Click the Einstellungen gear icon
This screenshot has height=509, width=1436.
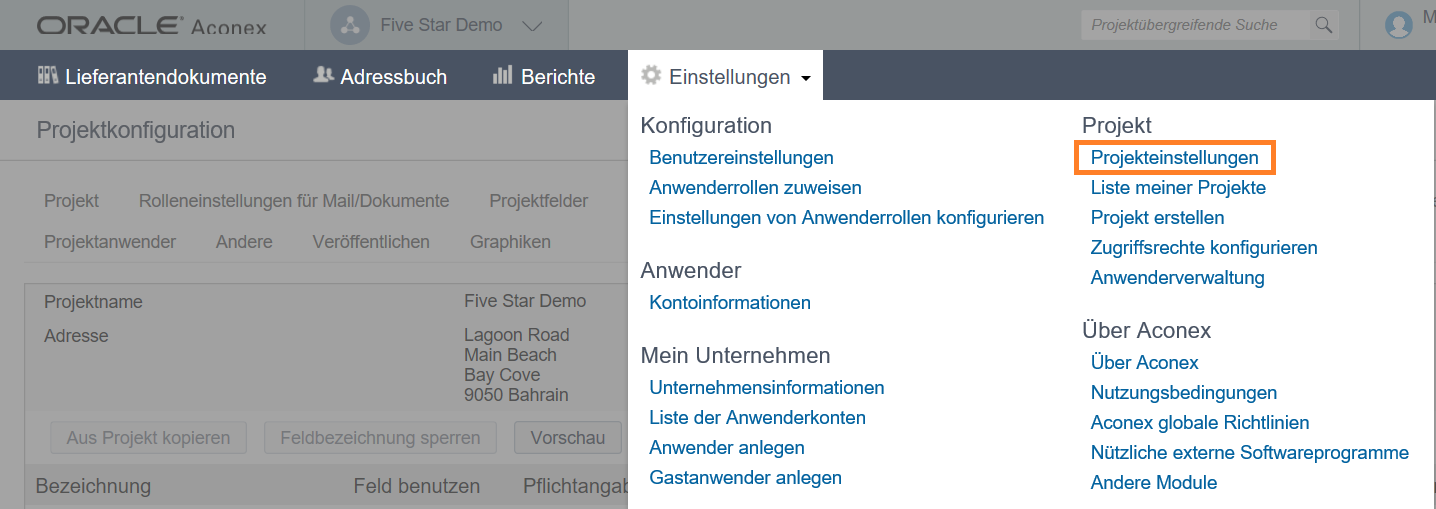pyautogui.click(x=651, y=76)
